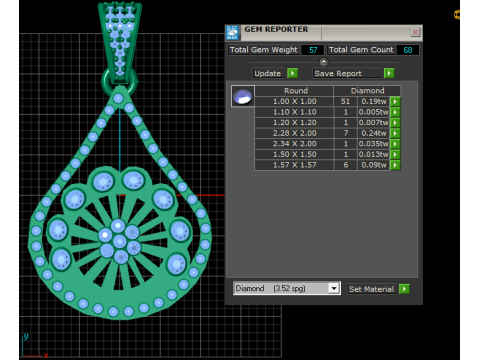The image size is (480, 360).
Task: Click the green arrow next to Set Material
Action: (x=404, y=289)
